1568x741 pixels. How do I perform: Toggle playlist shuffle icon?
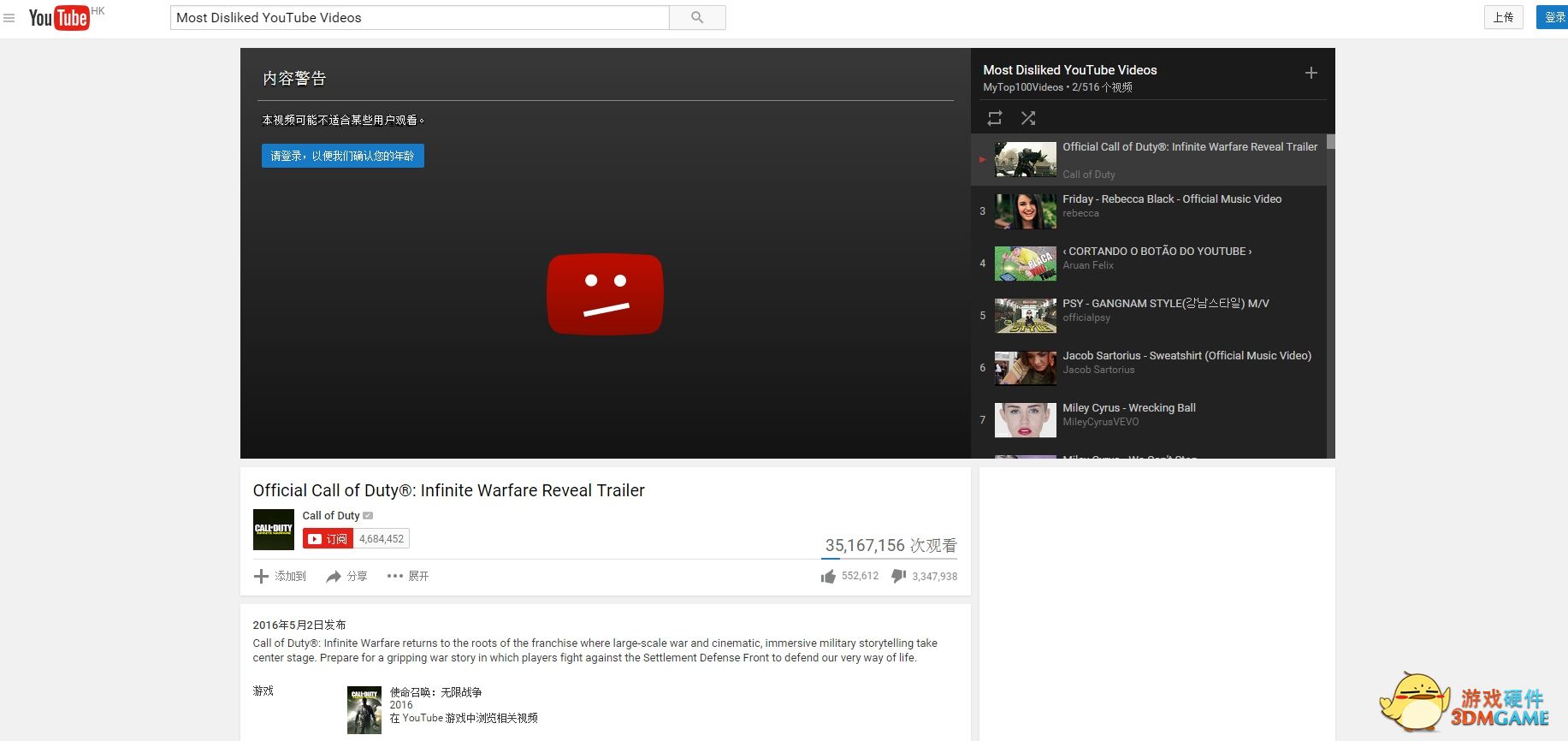point(1028,118)
